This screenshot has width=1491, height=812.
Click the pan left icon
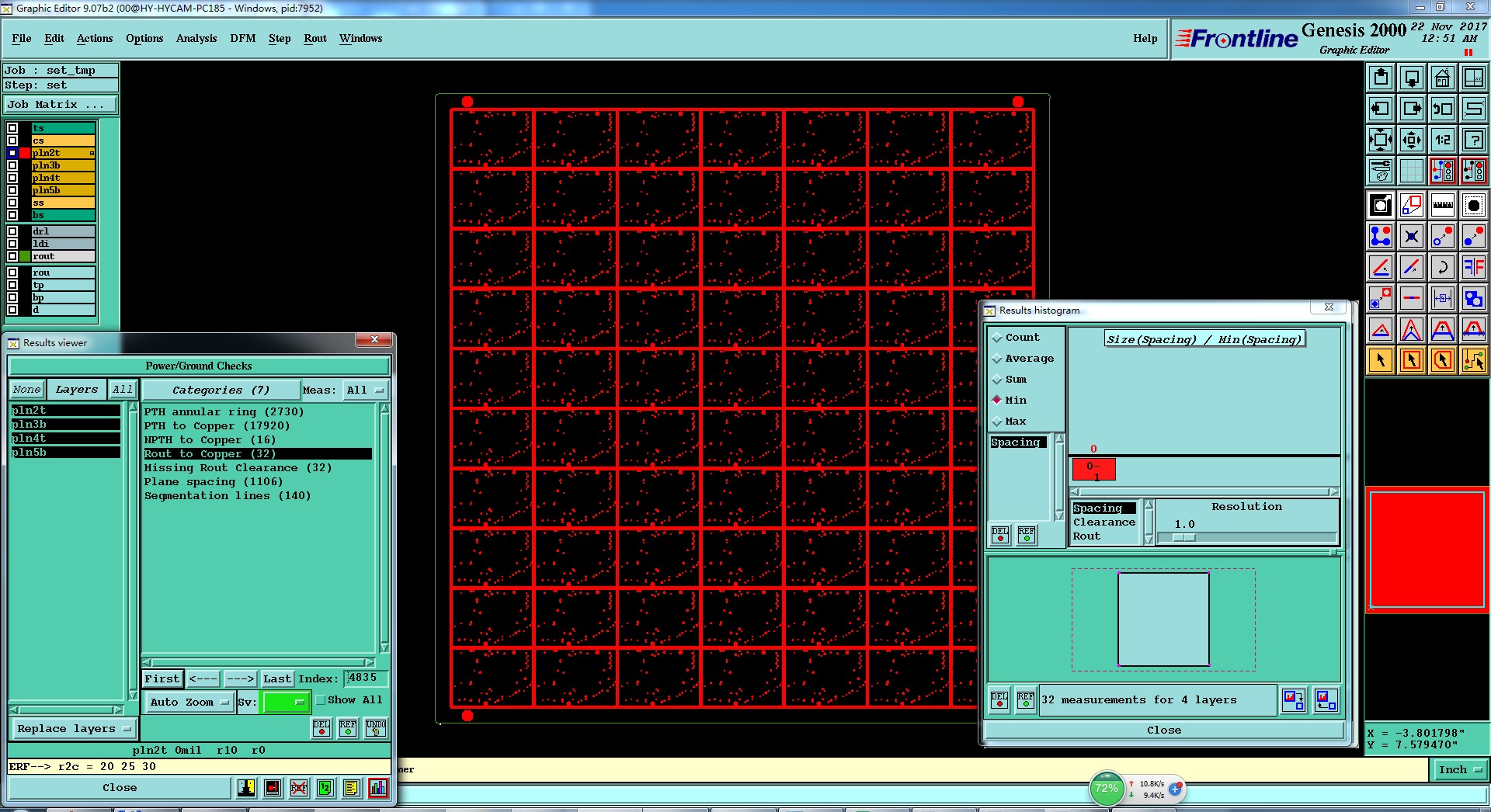1380,109
